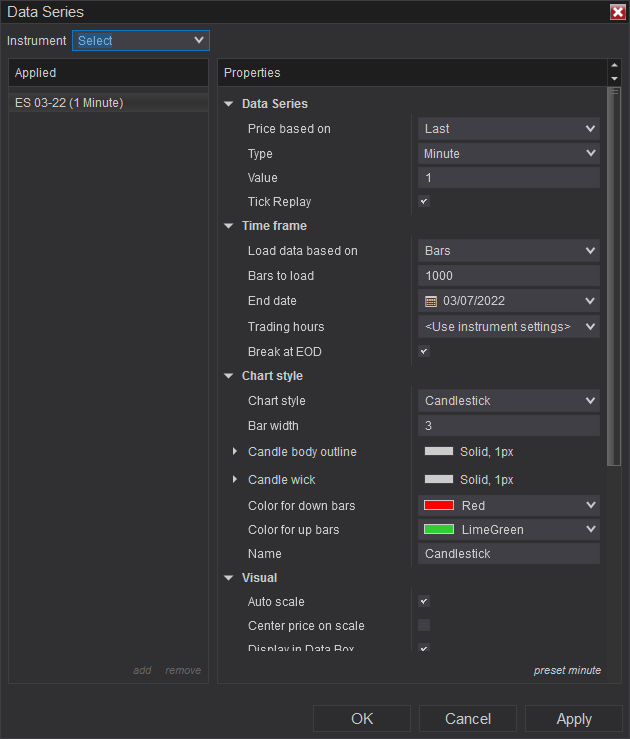Viewport: 630px width, 739px height.
Task: Click the preset minute link
Action: point(567,670)
